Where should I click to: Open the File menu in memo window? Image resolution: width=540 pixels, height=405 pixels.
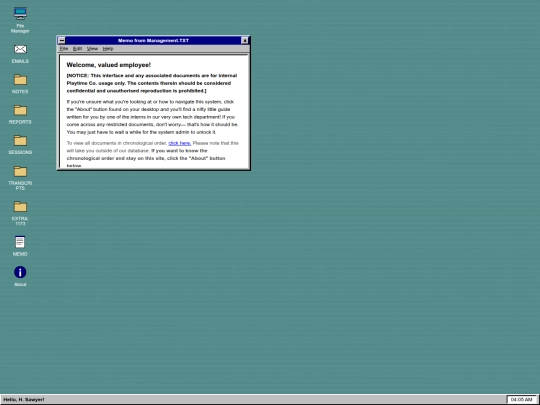(x=64, y=49)
